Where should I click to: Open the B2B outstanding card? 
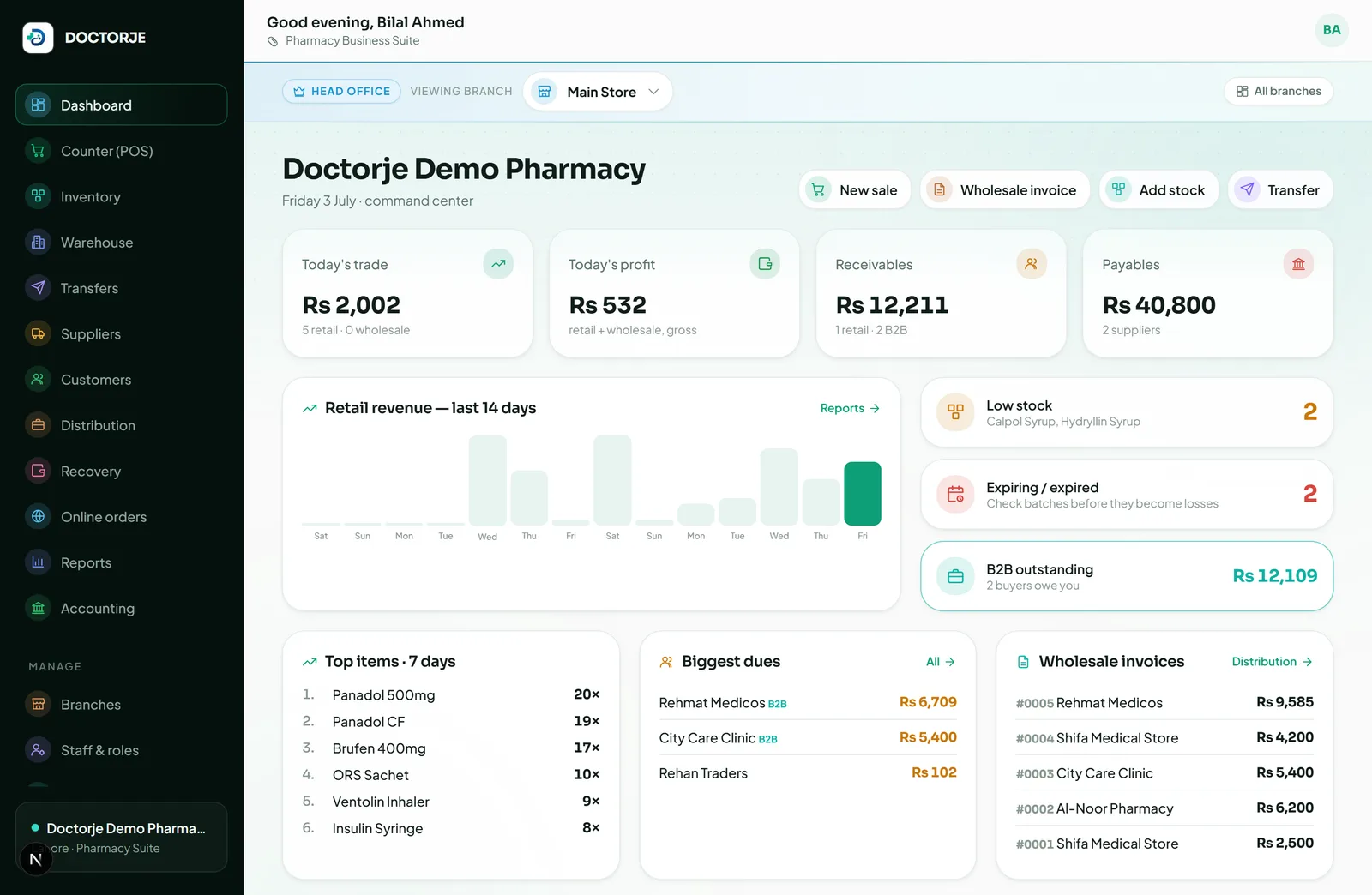(x=1127, y=576)
